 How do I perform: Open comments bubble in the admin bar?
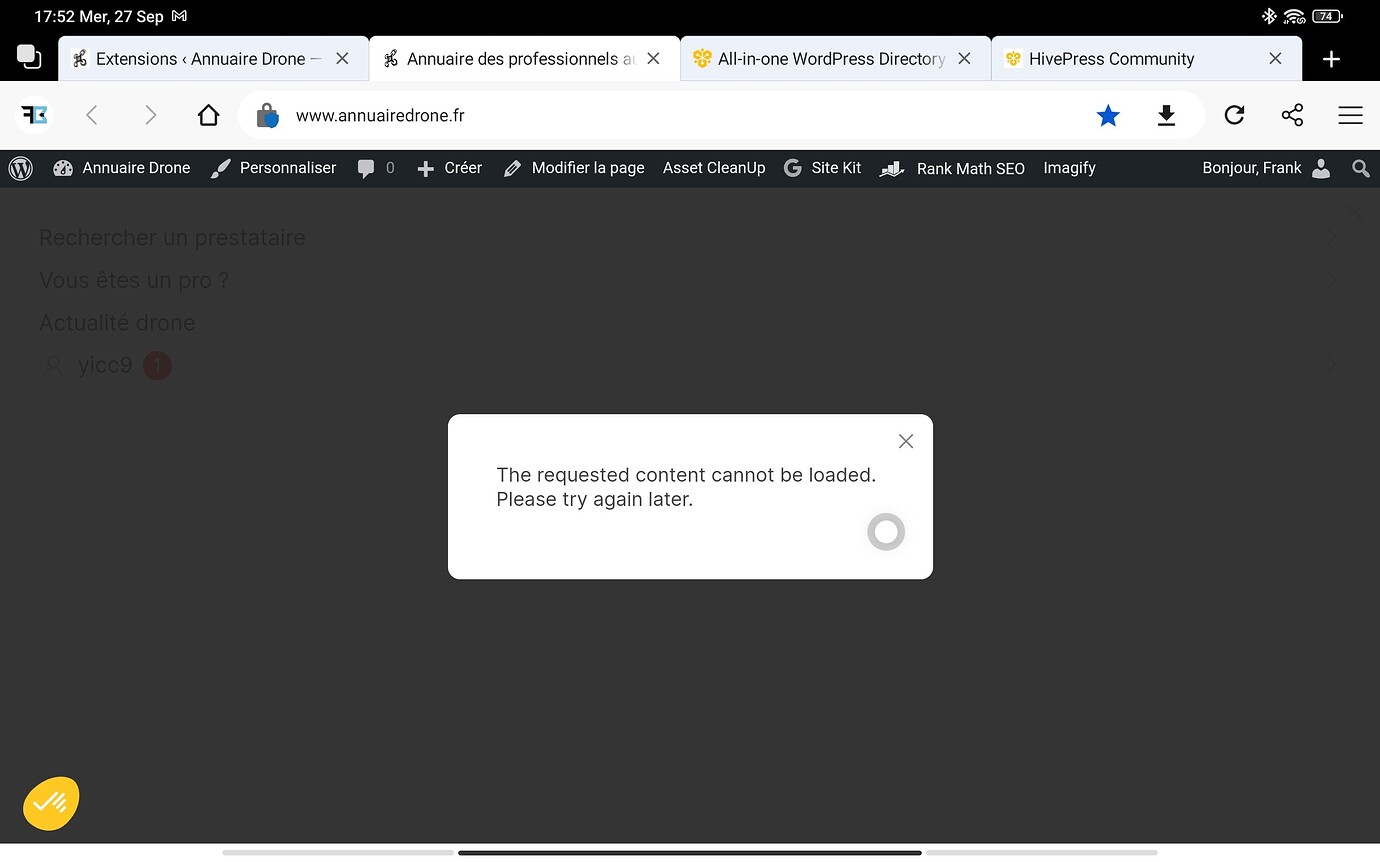click(x=376, y=168)
